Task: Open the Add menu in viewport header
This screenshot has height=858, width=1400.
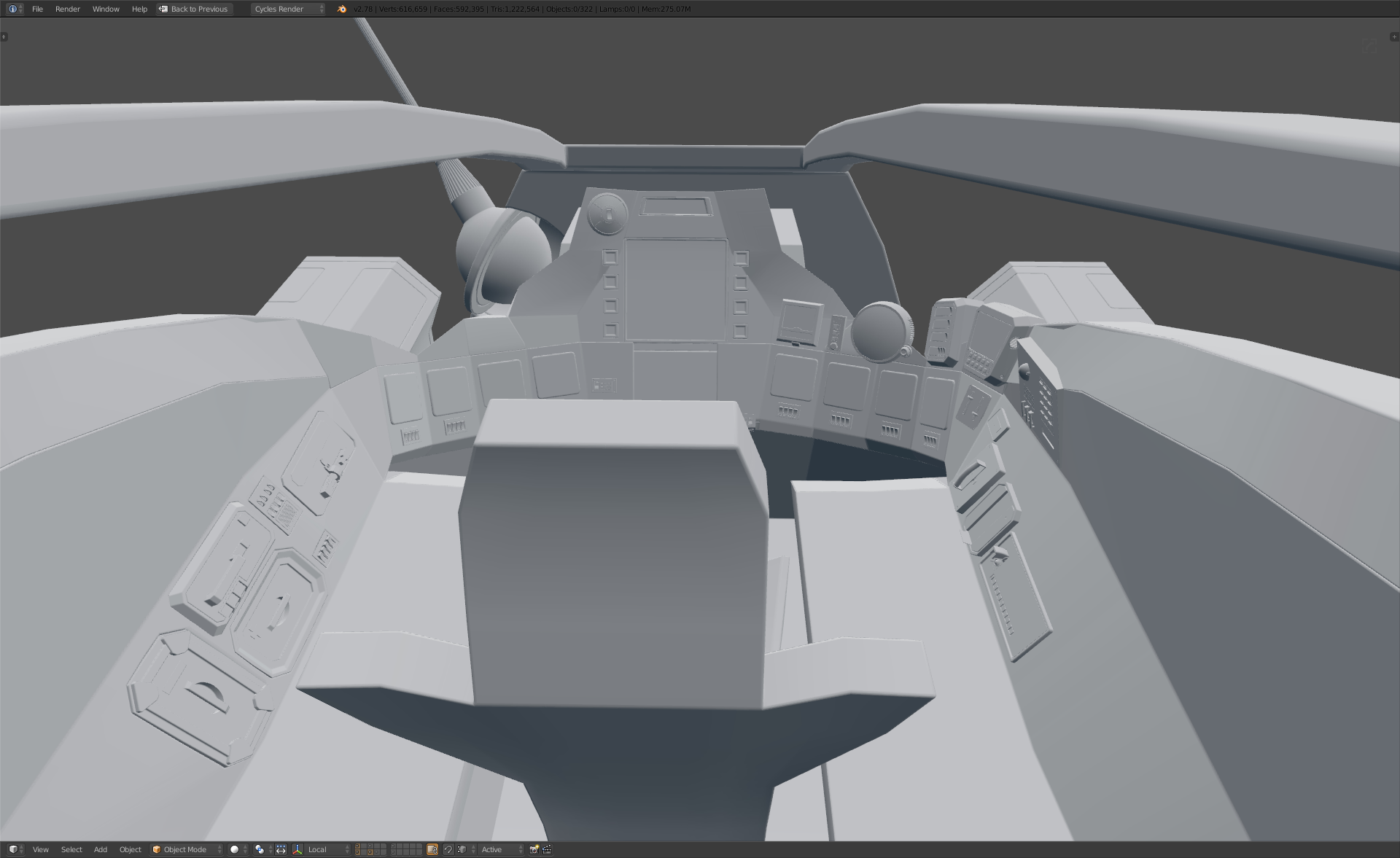Action: click(101, 849)
